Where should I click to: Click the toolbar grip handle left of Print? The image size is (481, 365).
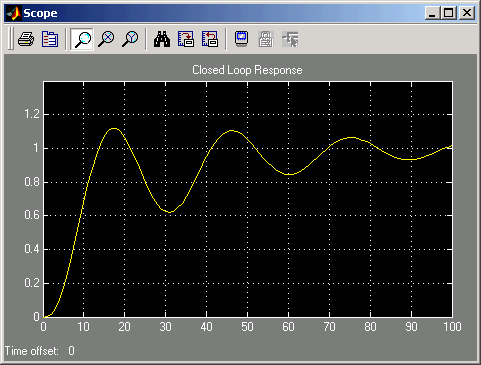(x=11, y=39)
